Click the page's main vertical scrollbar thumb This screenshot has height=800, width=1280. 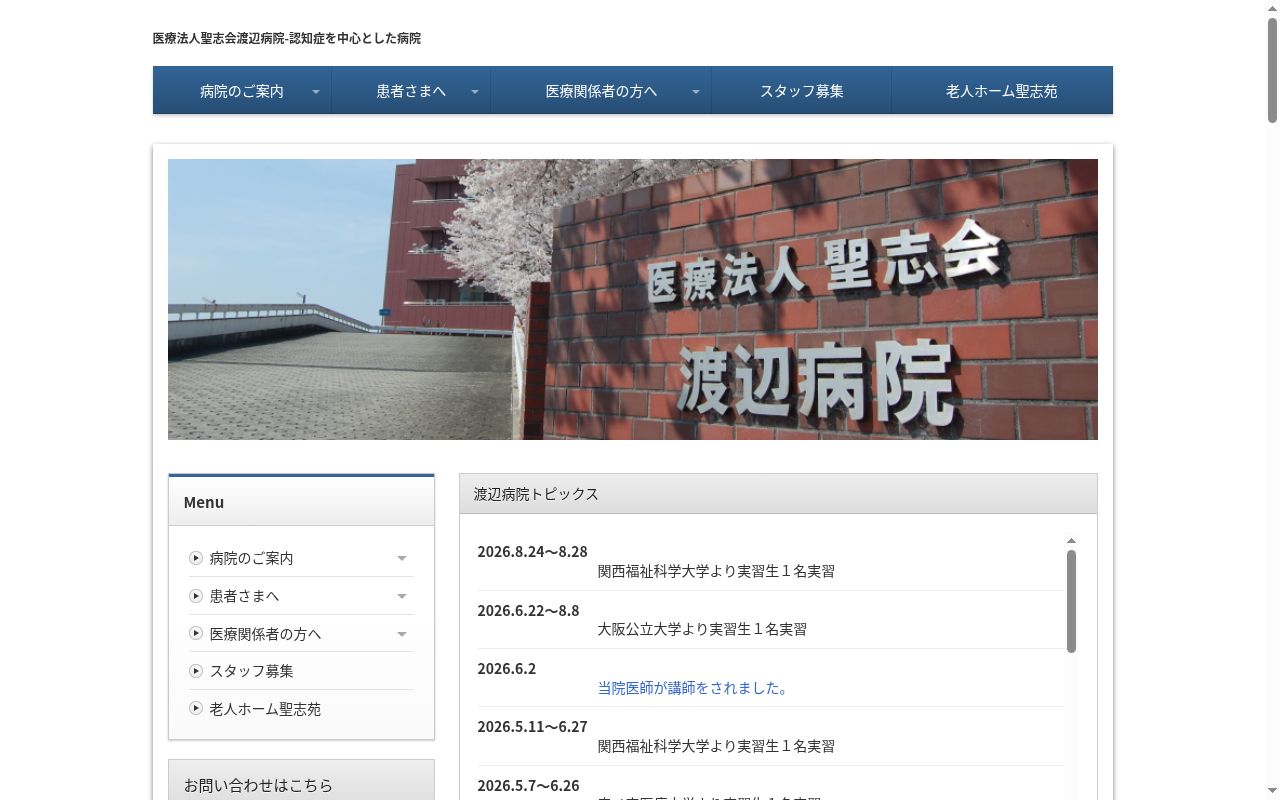tap(1272, 71)
